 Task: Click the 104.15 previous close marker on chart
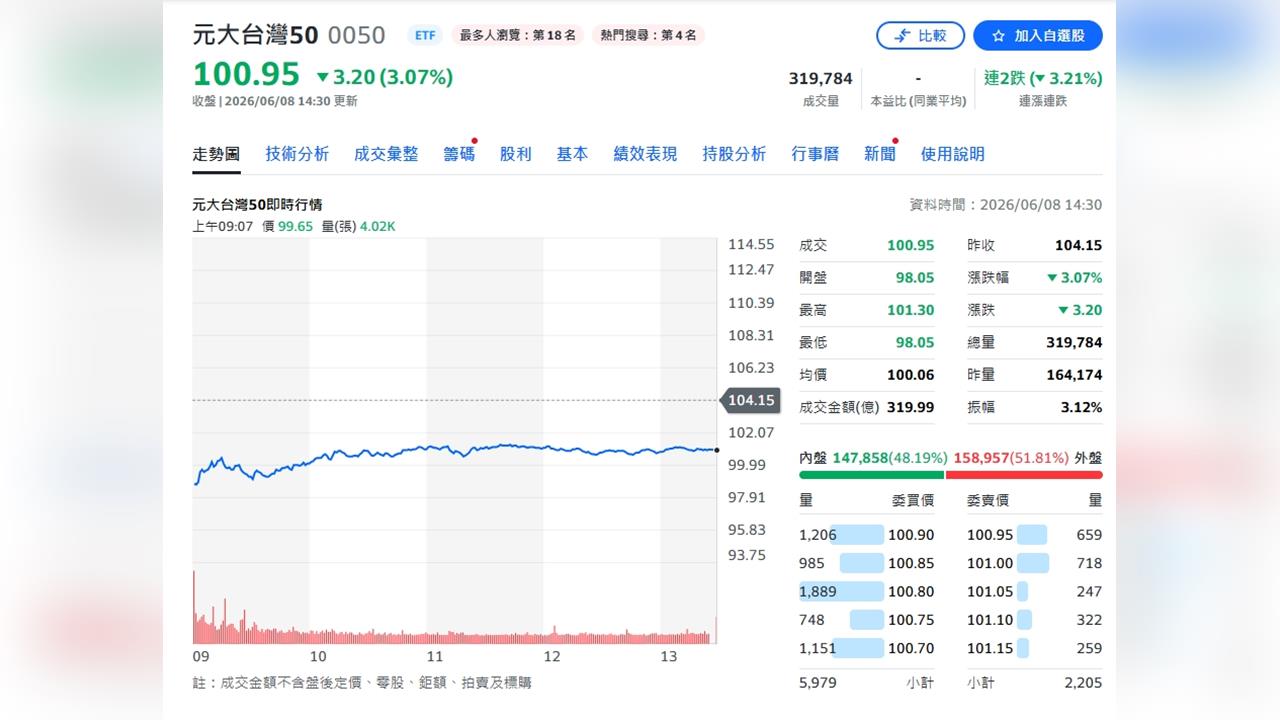pos(750,400)
